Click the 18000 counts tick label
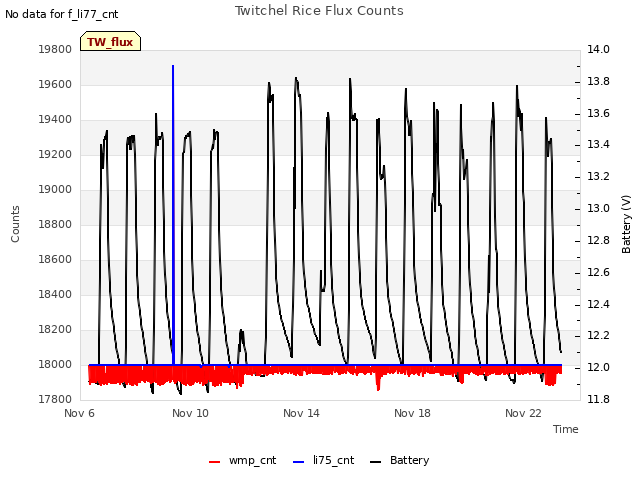 (x=55, y=364)
